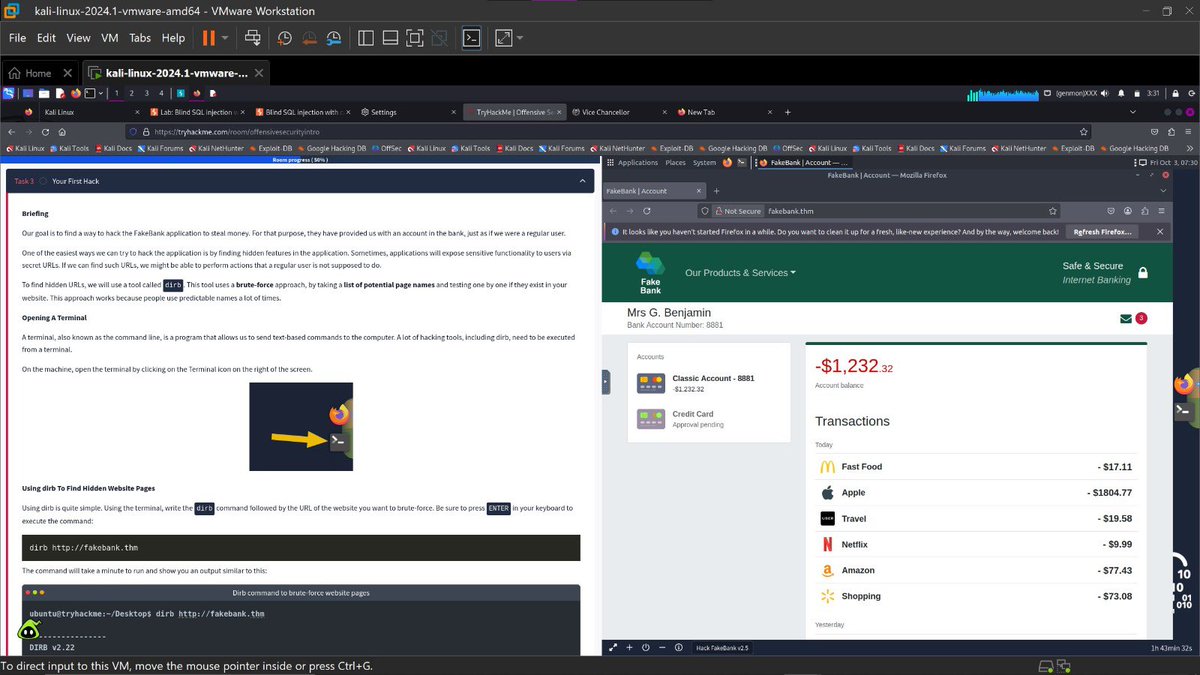The width and height of the screenshot is (1200, 675).
Task: Switch to Kali workspace 2
Action: (x=132, y=93)
